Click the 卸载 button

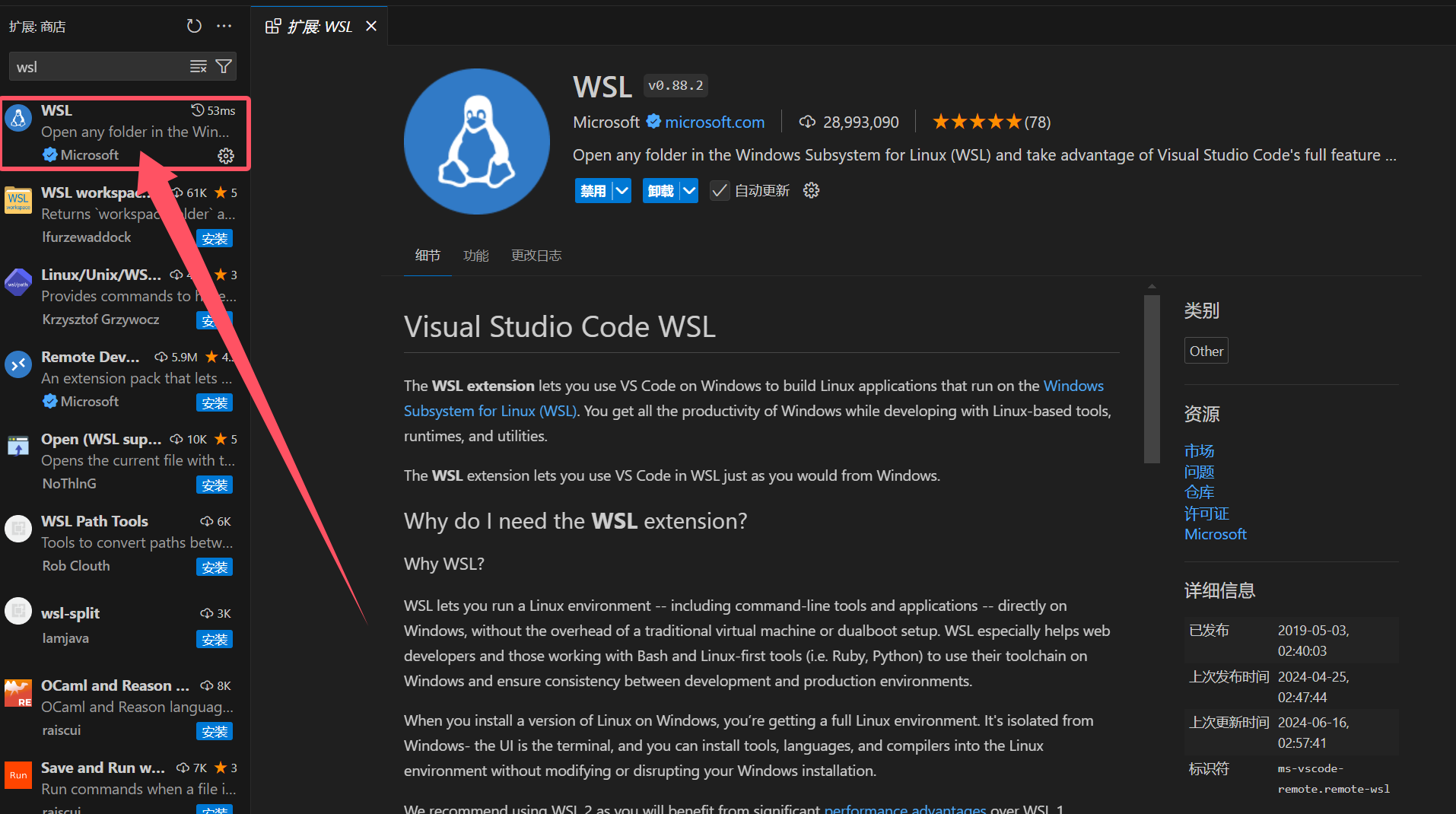tap(660, 190)
